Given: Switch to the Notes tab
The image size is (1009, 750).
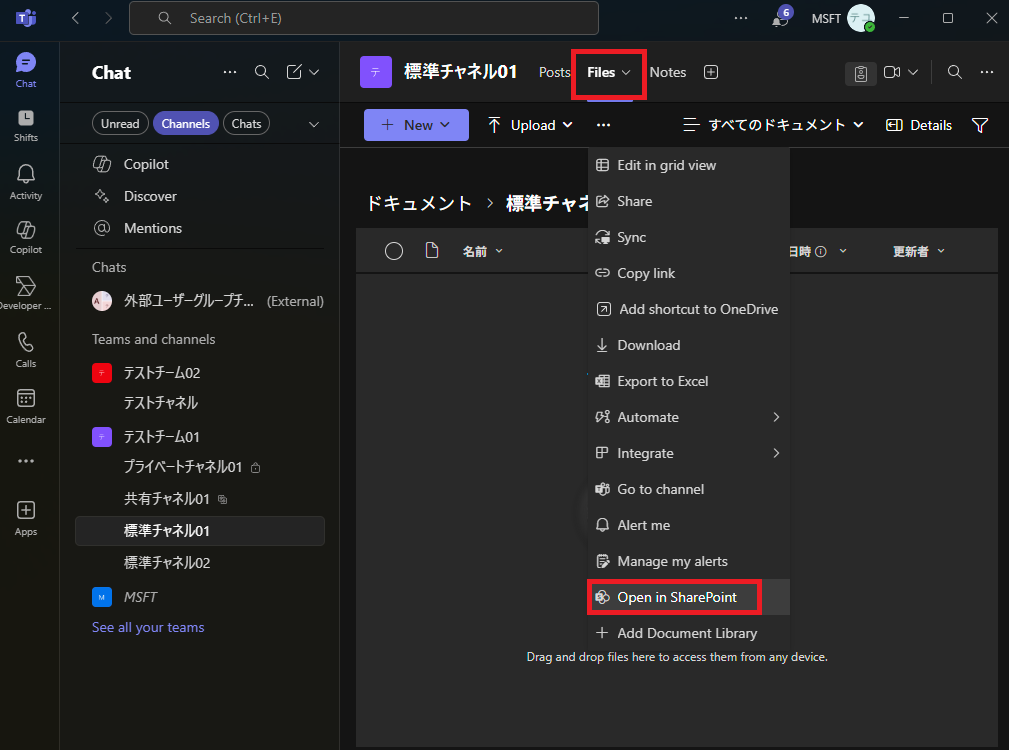Looking at the screenshot, I should point(668,72).
